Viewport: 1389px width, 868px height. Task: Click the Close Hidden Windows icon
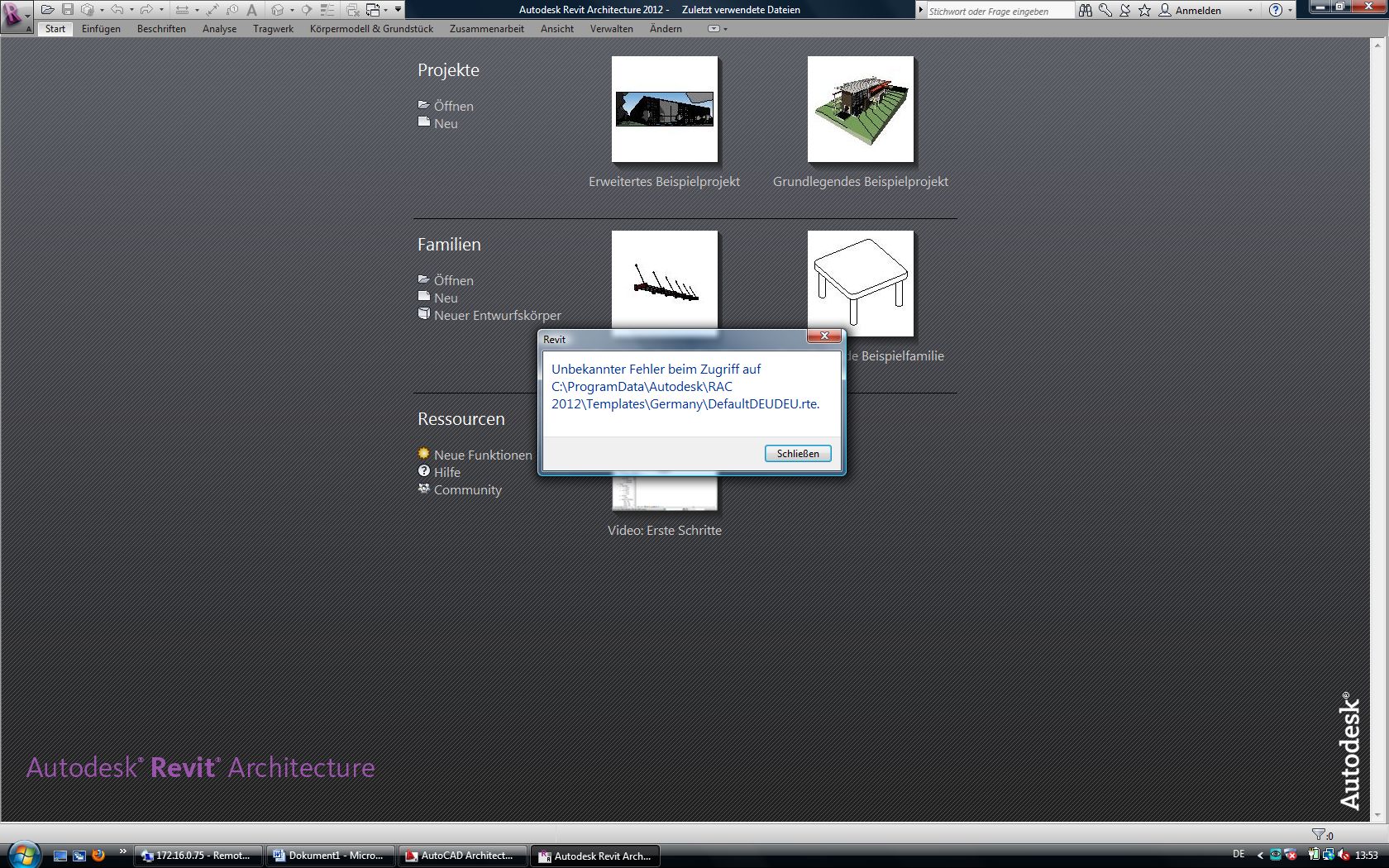[x=354, y=10]
